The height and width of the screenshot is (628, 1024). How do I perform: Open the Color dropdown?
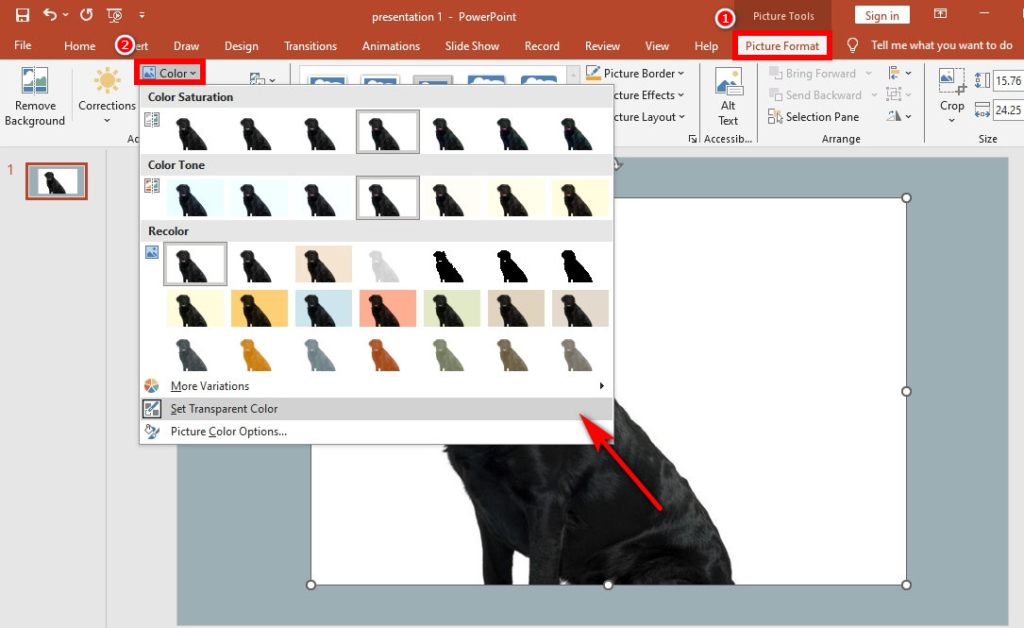(169, 72)
